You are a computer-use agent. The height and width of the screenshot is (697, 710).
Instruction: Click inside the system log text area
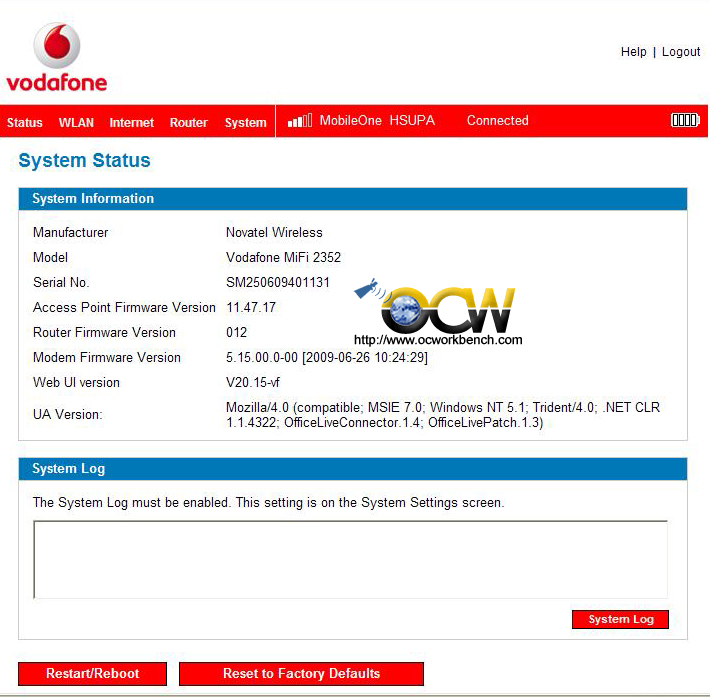tap(350, 559)
